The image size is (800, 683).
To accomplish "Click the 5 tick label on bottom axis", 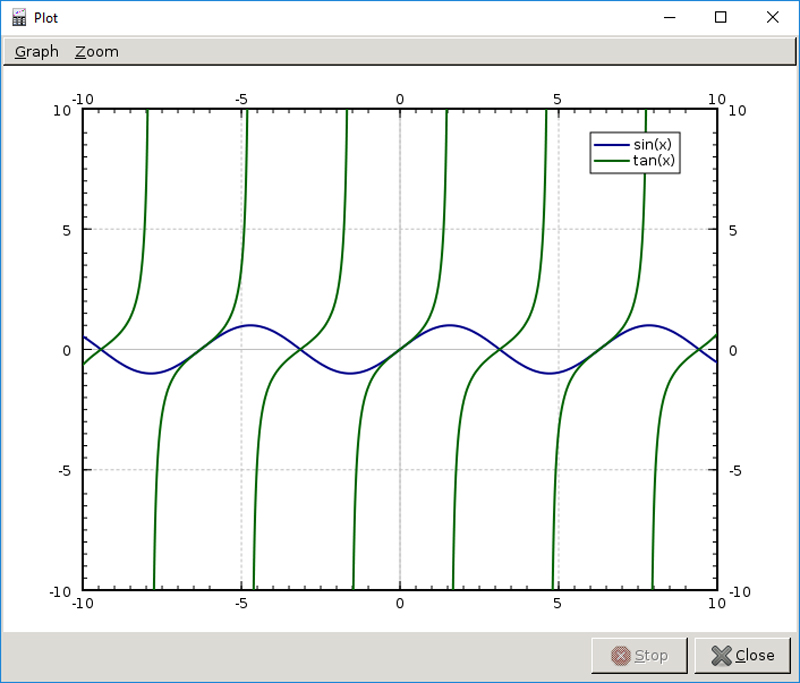I will [558, 603].
